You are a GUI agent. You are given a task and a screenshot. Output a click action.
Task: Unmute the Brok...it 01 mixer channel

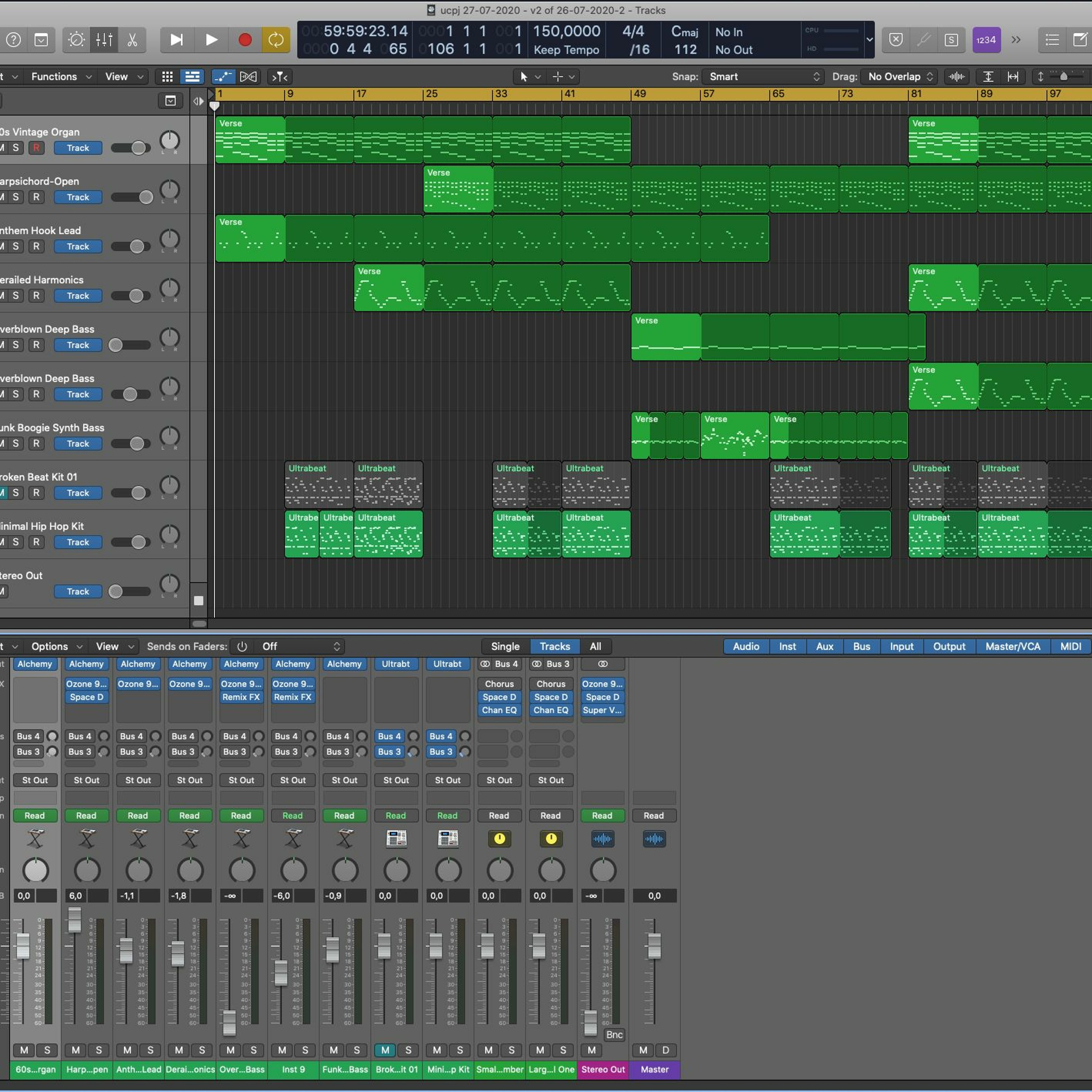[385, 1050]
